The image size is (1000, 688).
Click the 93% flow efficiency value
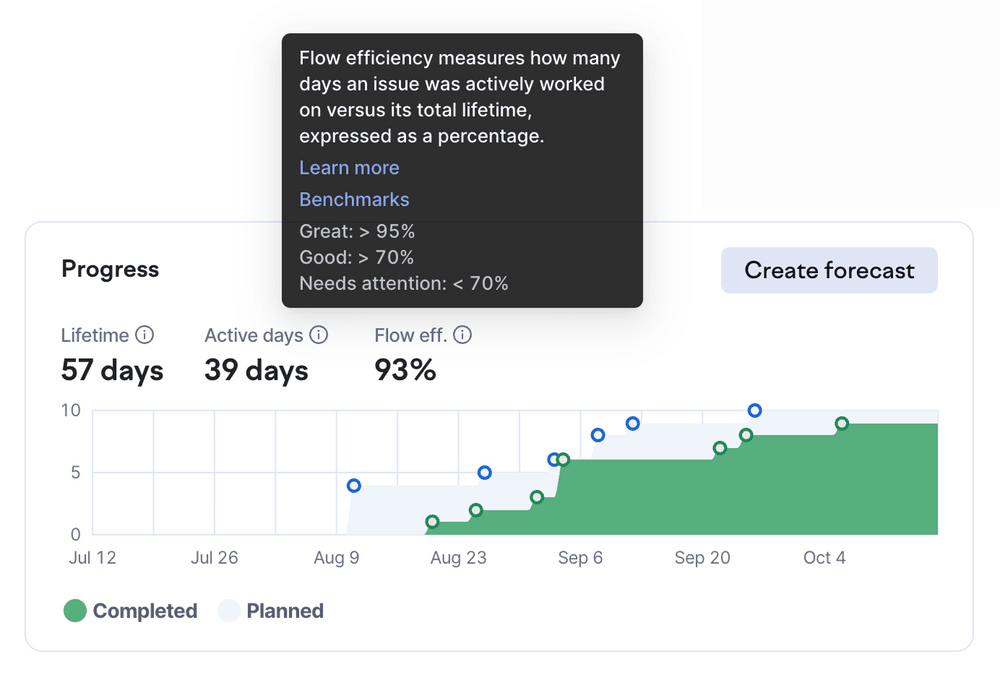405,371
